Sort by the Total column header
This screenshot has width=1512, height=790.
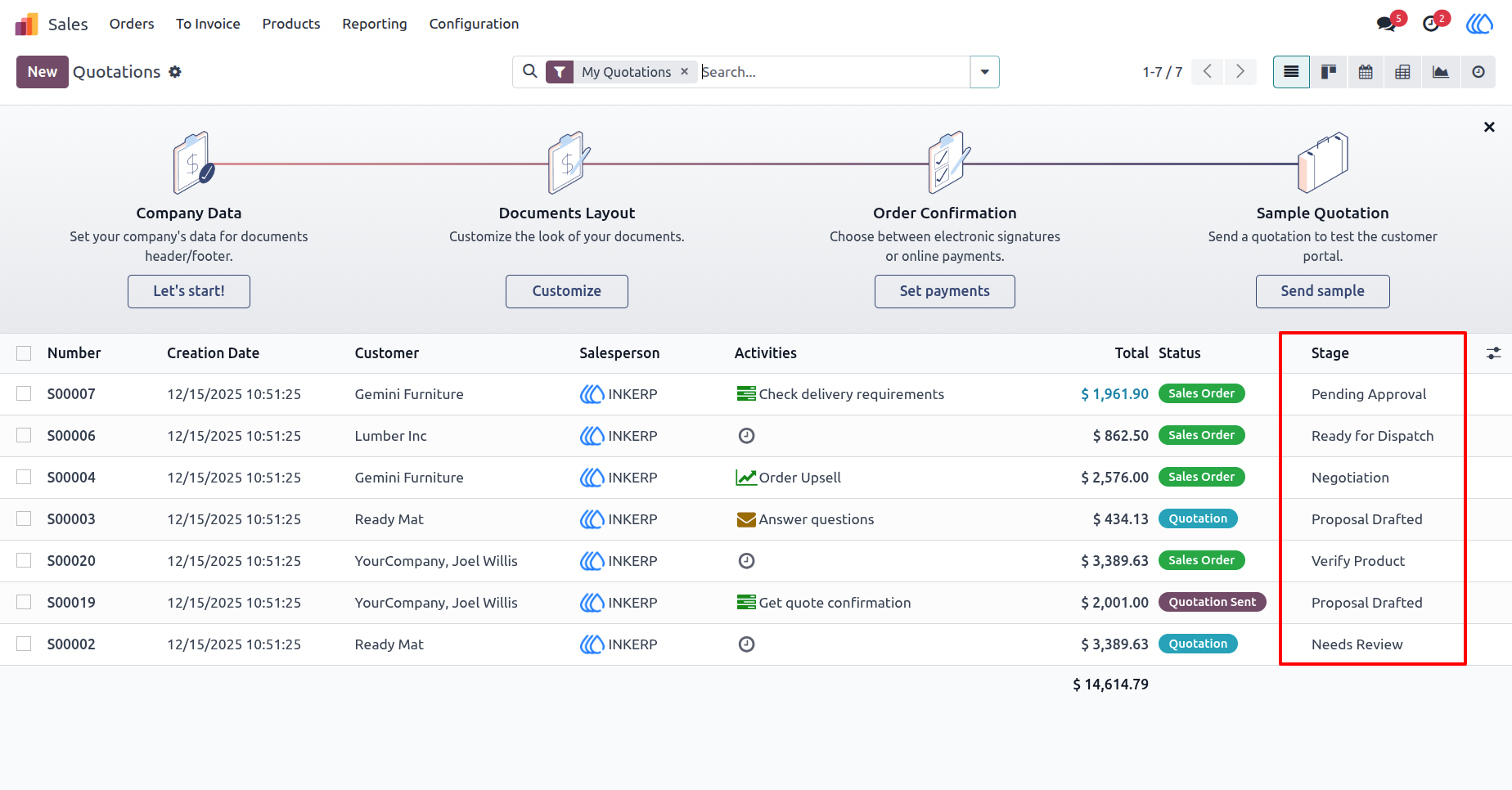tap(1132, 353)
